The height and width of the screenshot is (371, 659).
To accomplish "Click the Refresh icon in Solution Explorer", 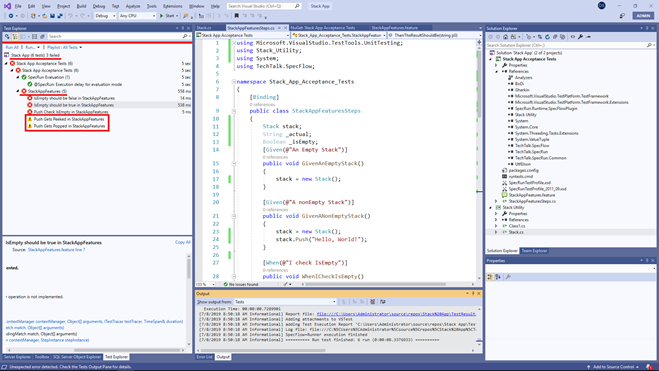I will [x=547, y=37].
